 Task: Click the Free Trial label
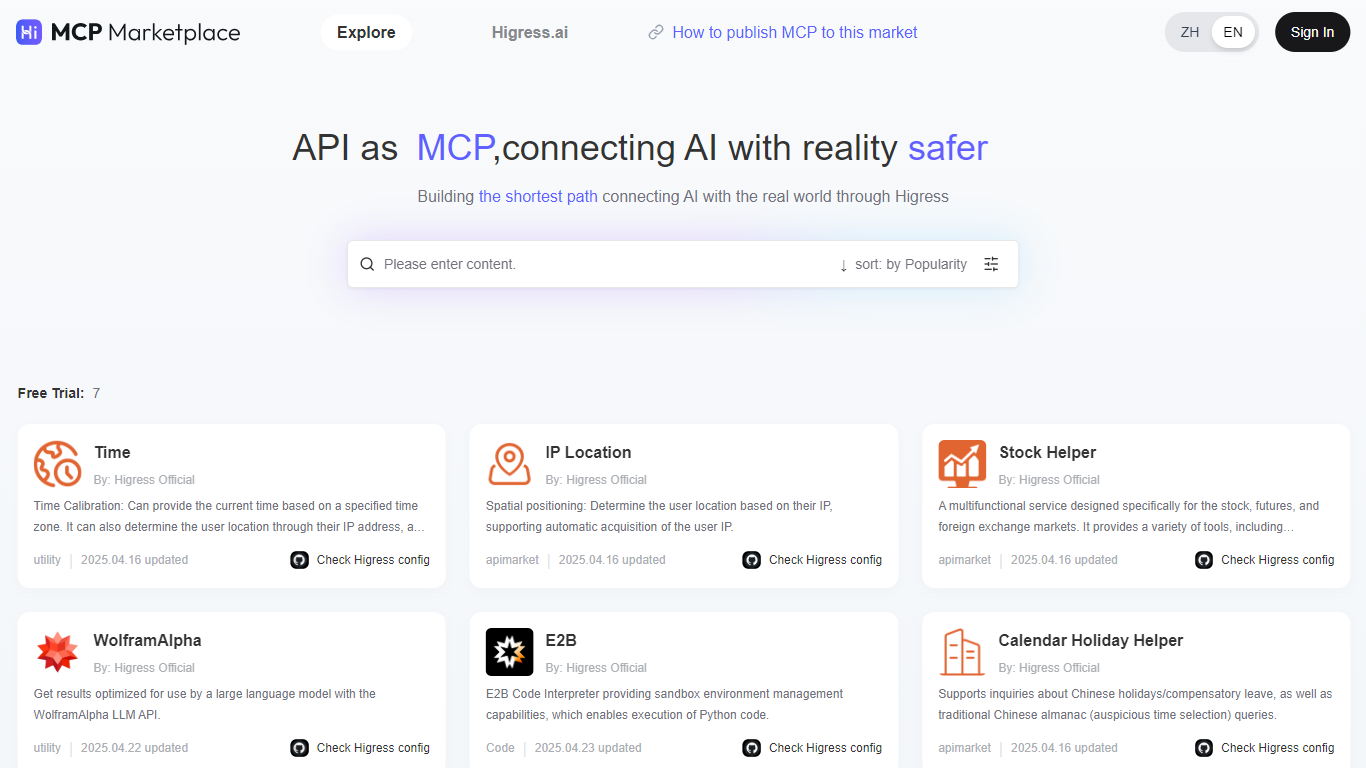point(51,393)
